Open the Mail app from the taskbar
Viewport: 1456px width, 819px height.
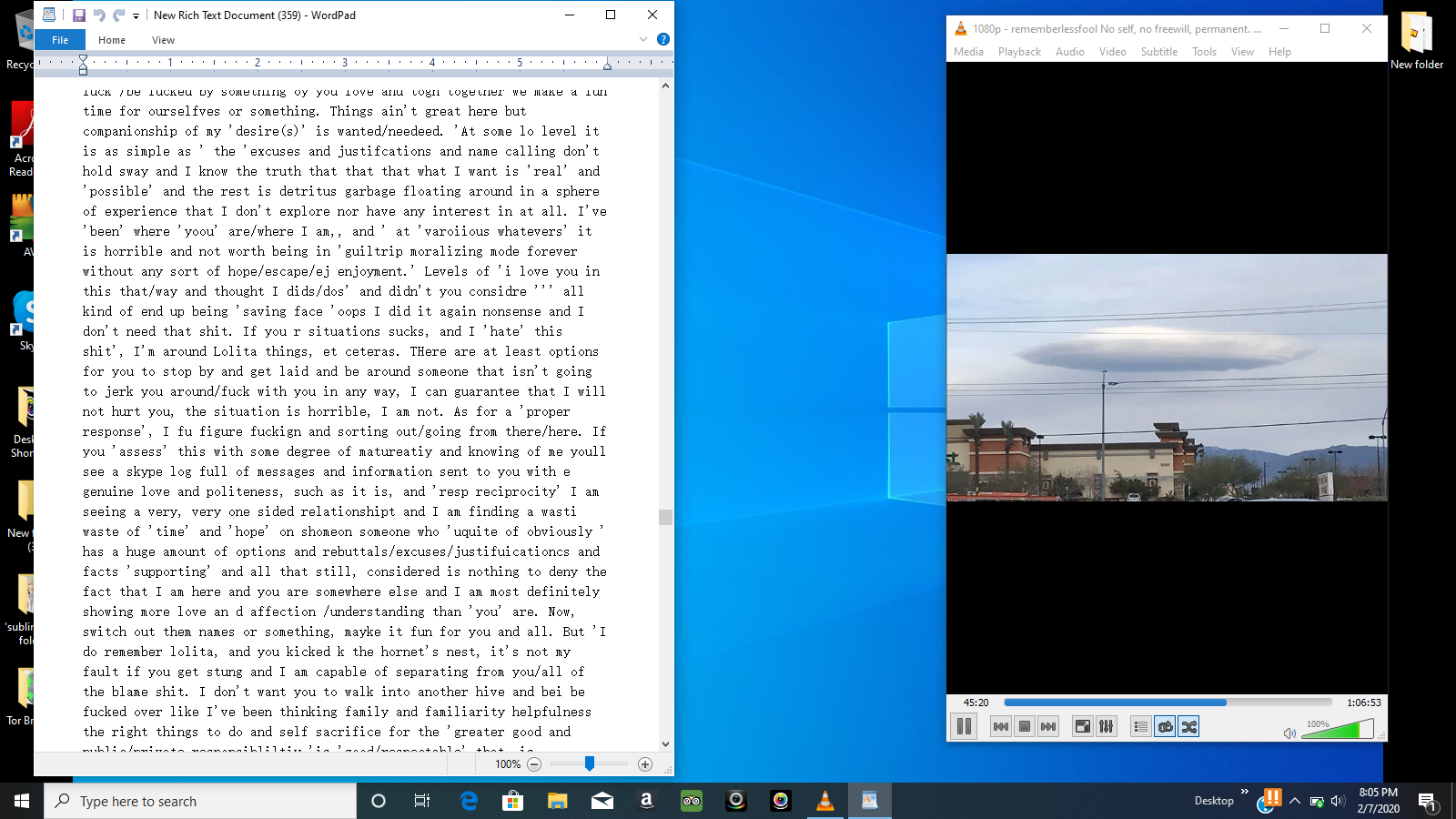602,801
